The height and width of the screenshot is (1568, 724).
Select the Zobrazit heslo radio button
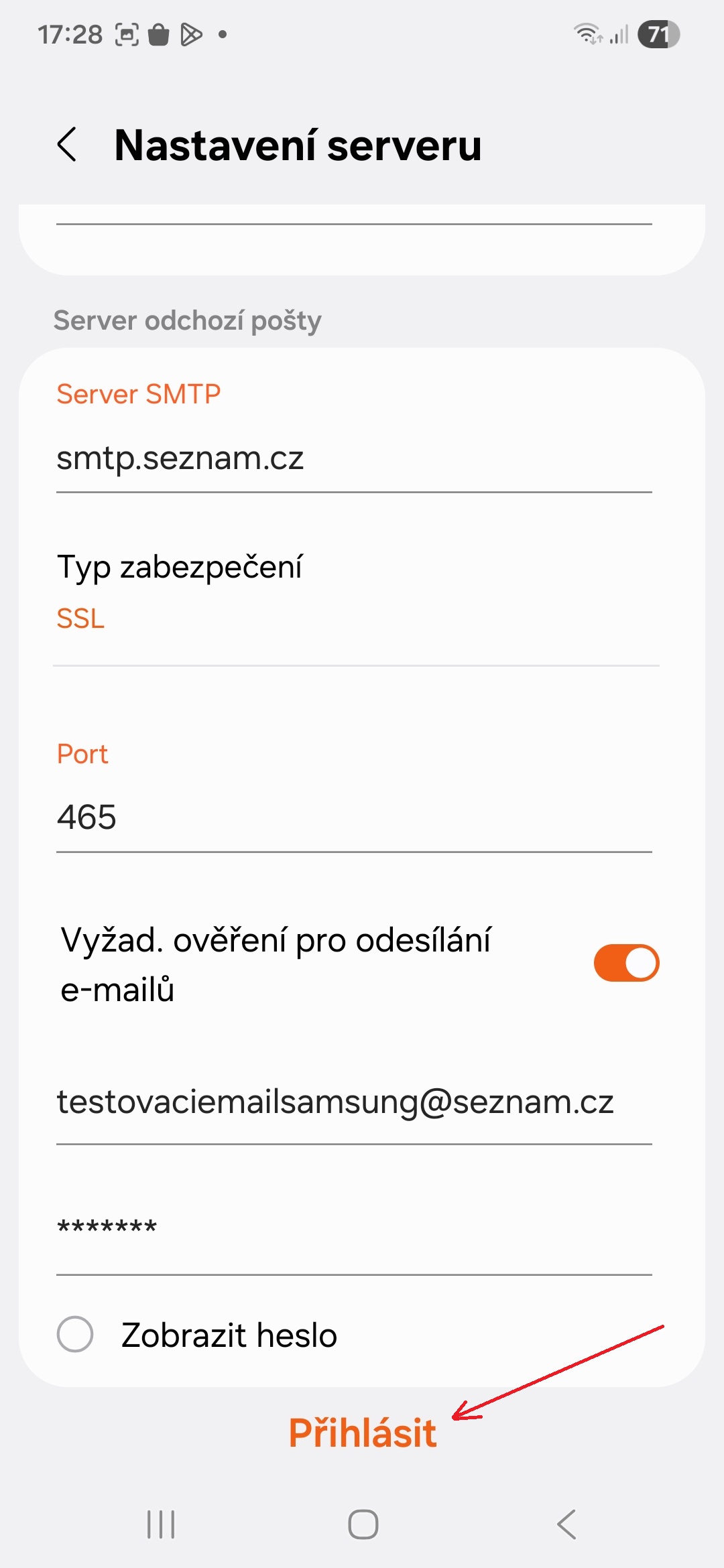[x=75, y=1334]
